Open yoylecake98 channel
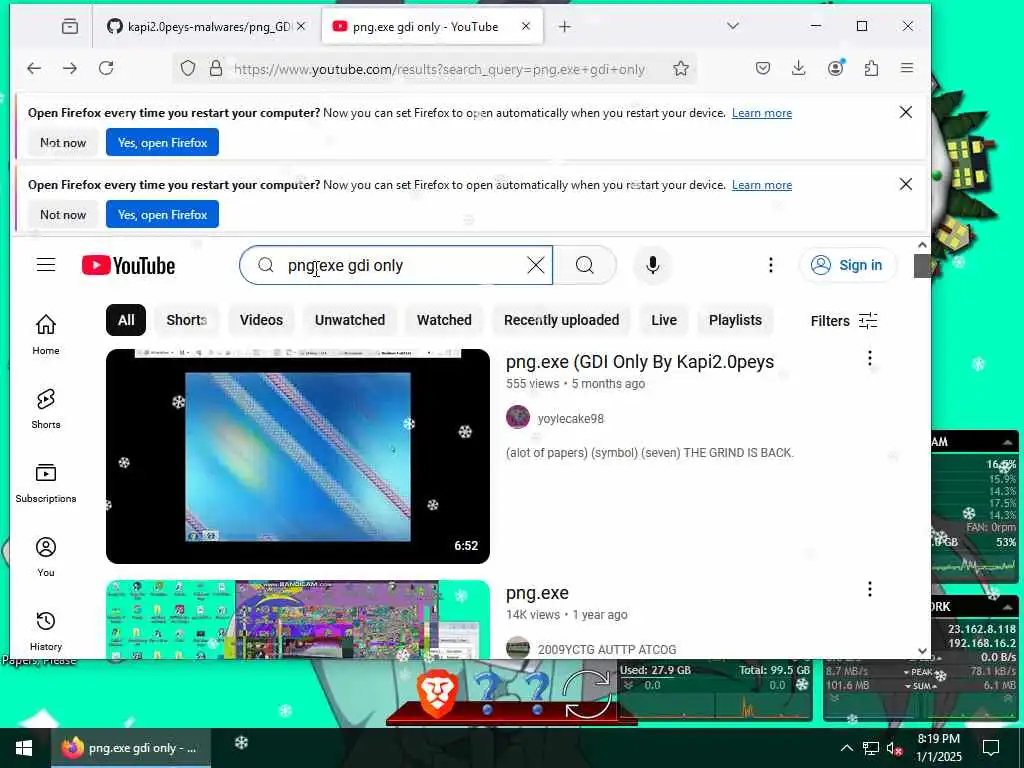This screenshot has width=1024, height=768. click(570, 419)
